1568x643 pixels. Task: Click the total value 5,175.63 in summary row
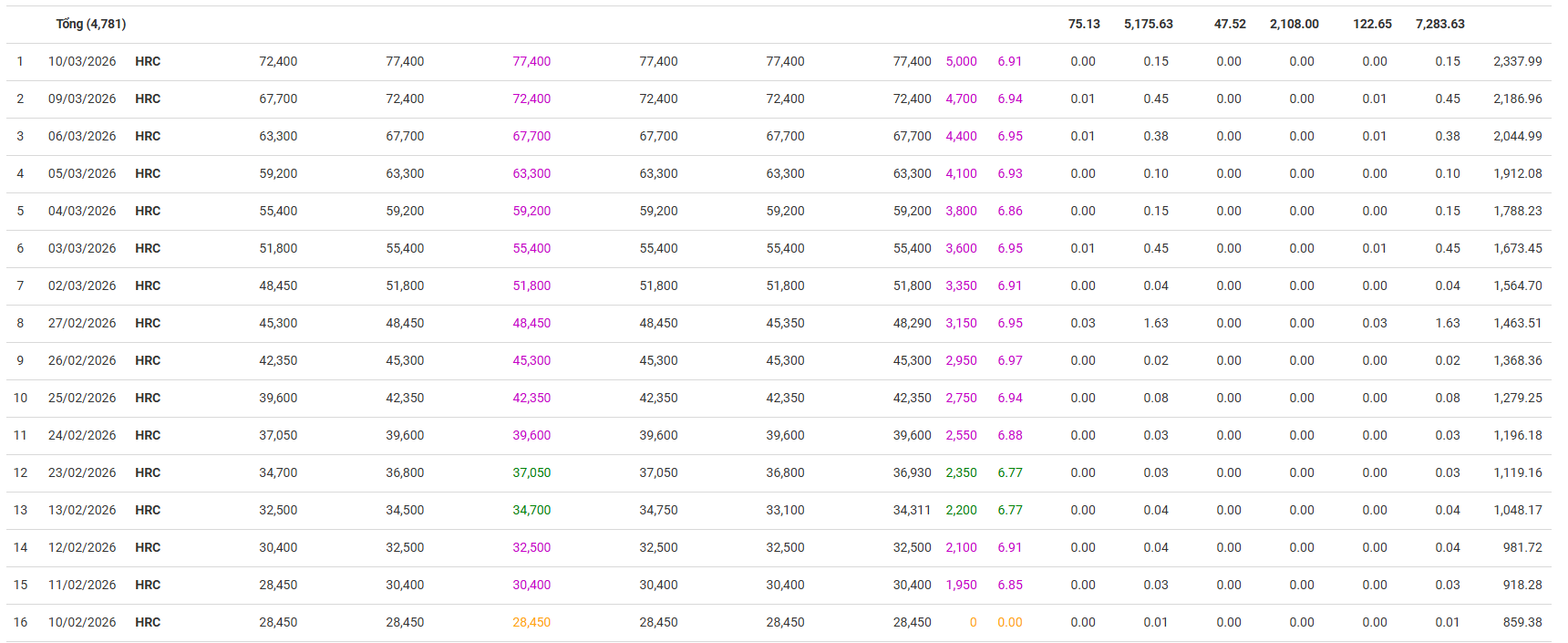(x=1148, y=24)
